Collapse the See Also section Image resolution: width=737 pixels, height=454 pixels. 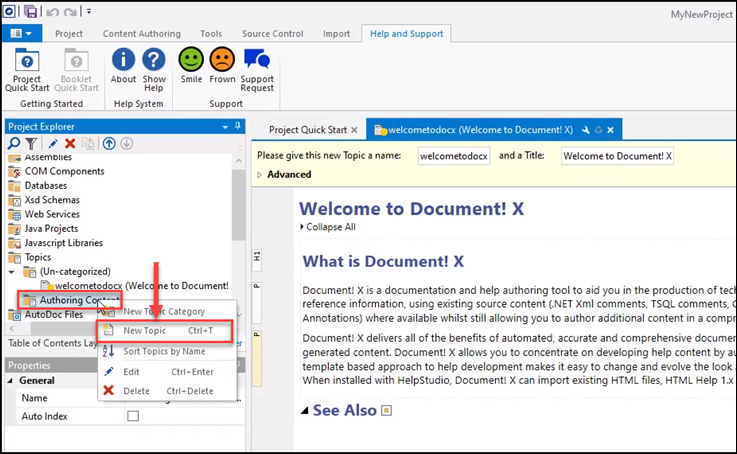tap(306, 411)
